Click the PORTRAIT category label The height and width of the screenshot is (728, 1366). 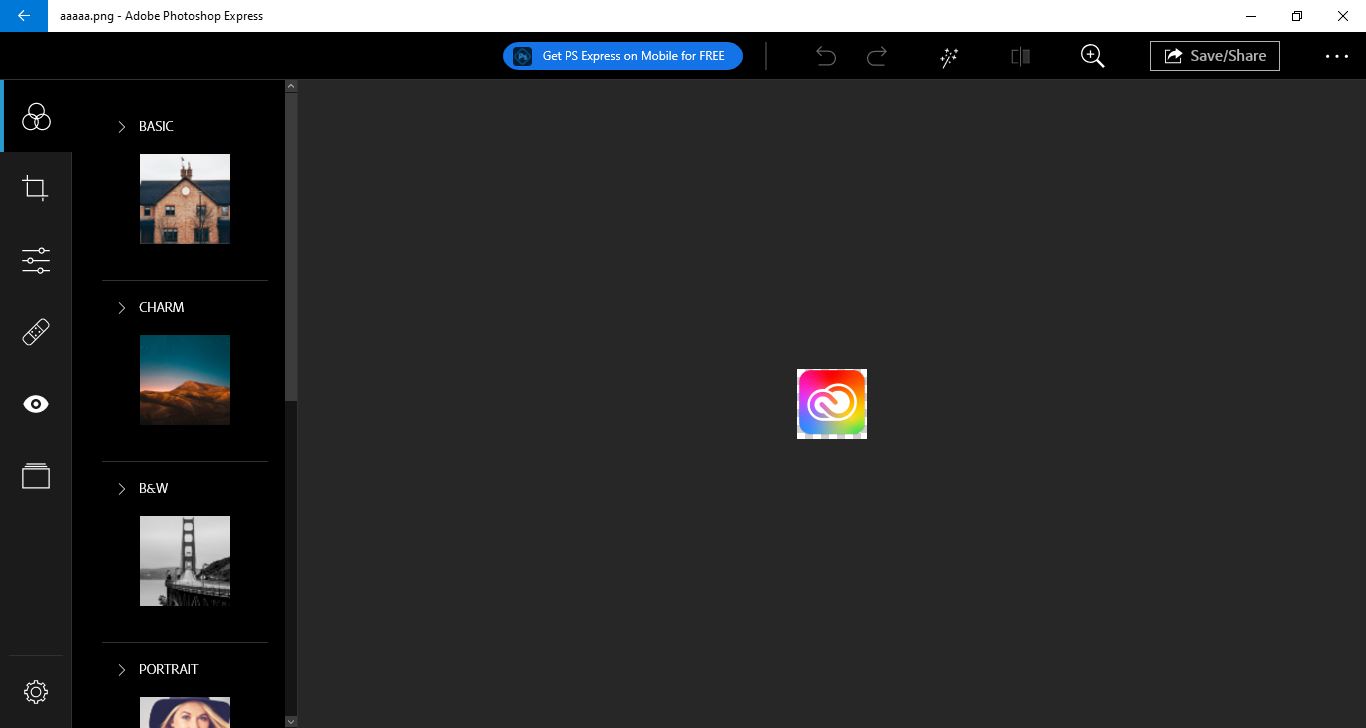point(169,669)
